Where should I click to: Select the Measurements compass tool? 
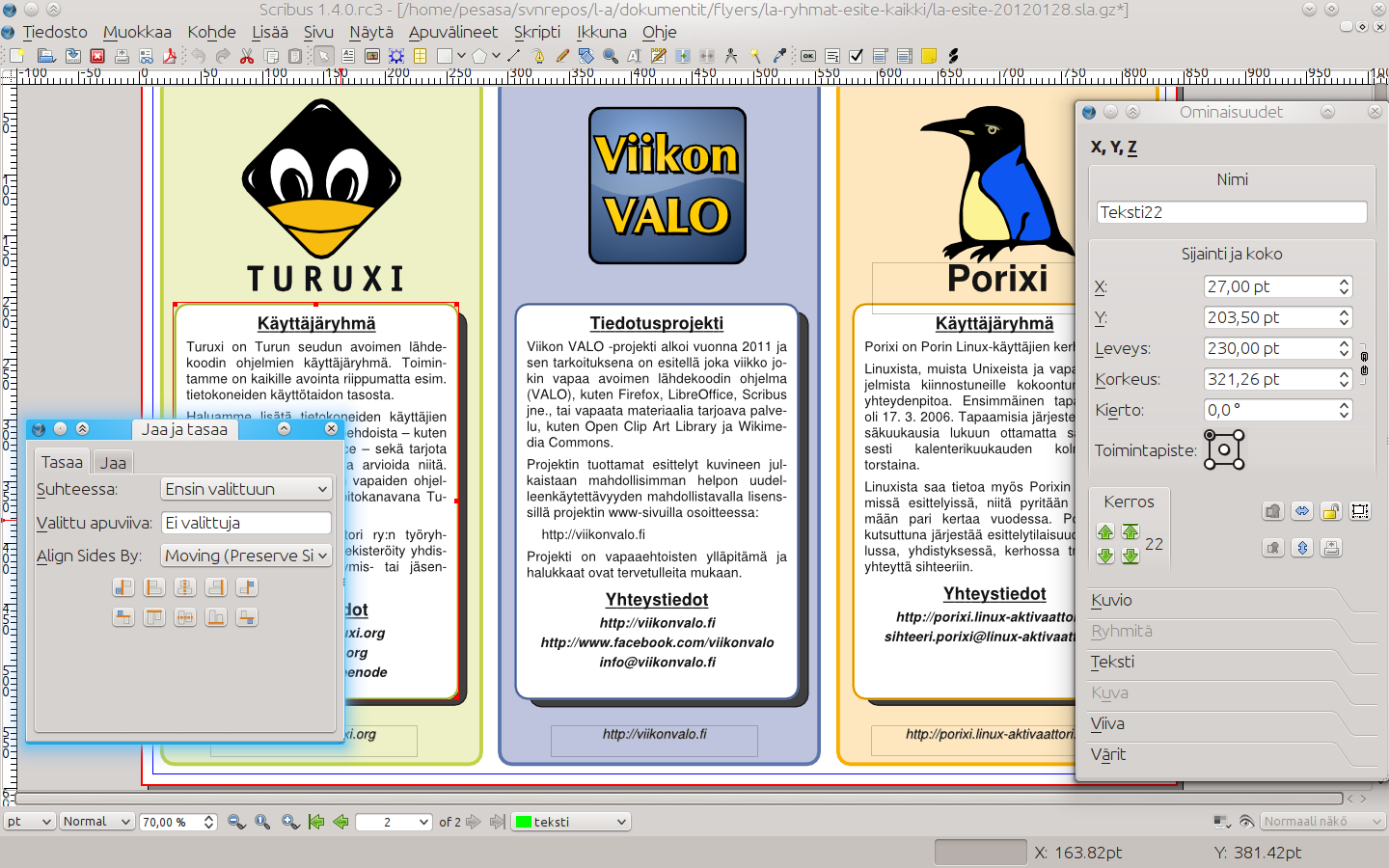[730, 56]
